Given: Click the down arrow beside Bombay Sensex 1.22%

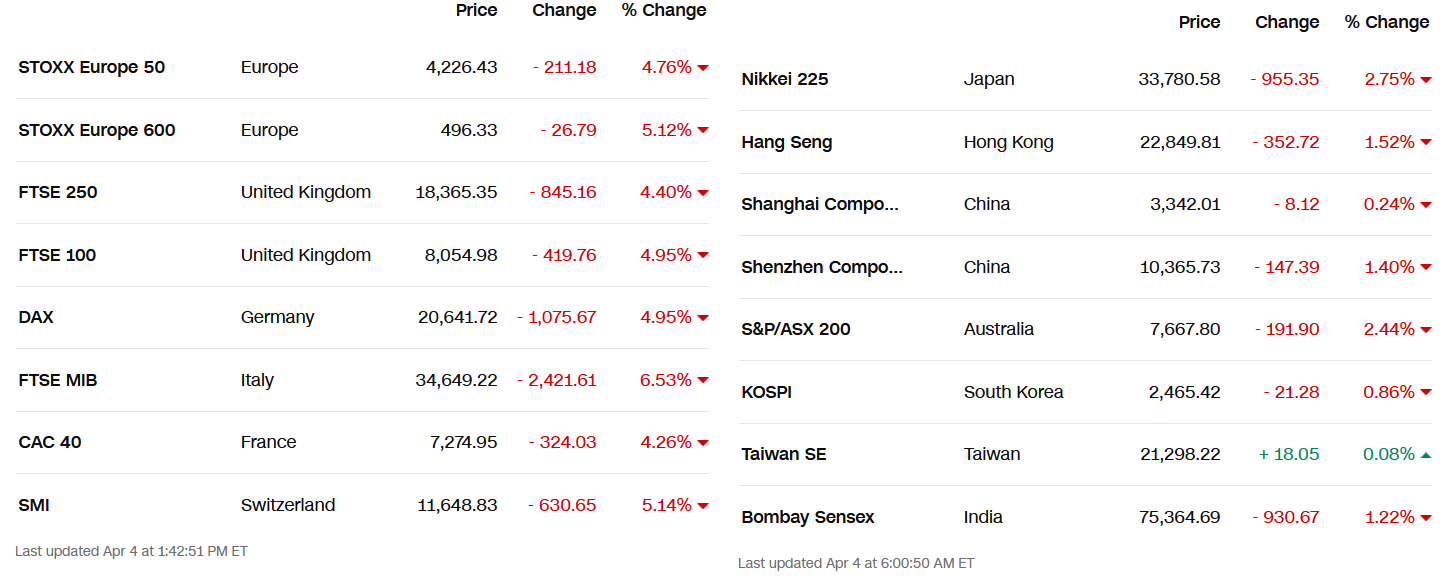Looking at the screenshot, I should [1426, 518].
